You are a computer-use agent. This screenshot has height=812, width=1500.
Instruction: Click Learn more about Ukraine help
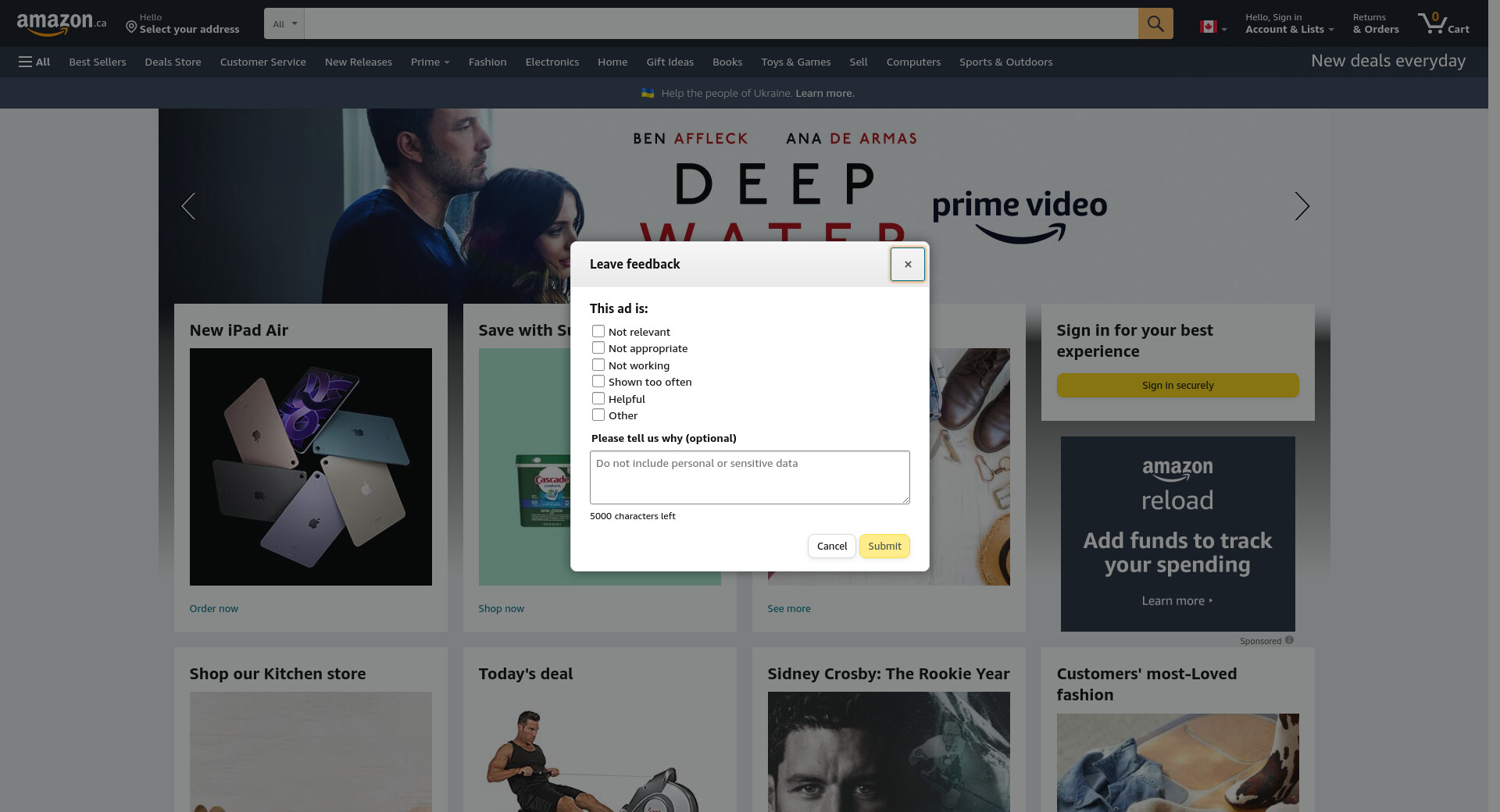coord(825,93)
